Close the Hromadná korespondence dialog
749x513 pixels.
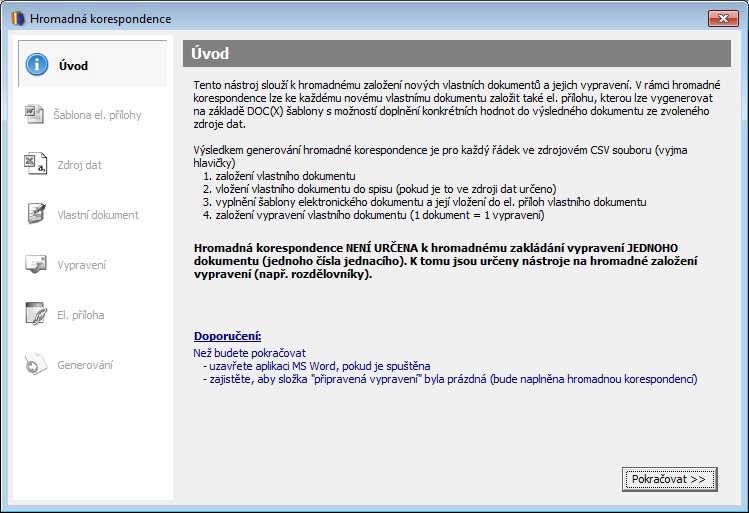(x=723, y=19)
